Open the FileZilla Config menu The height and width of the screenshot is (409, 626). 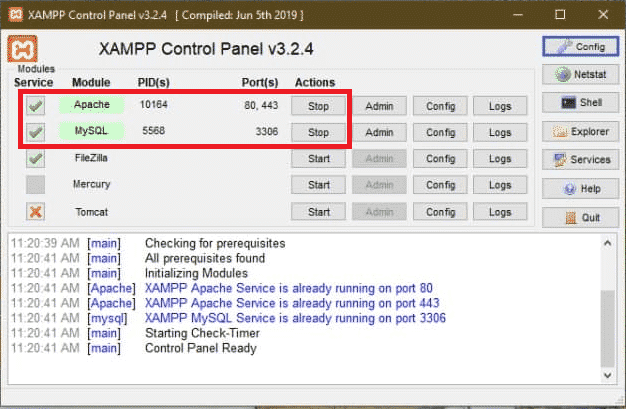[x=440, y=159]
